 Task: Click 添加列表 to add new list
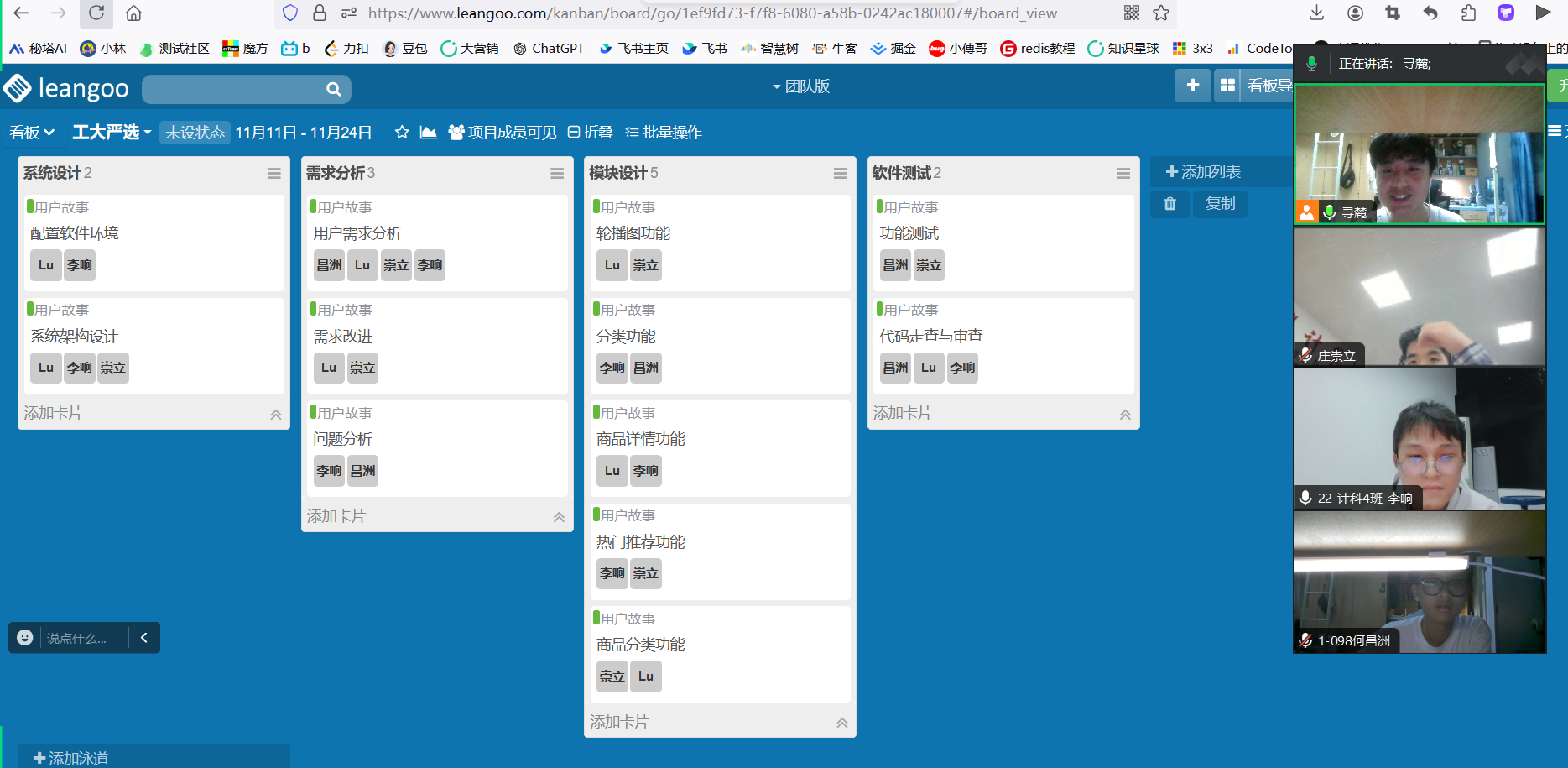[1203, 172]
